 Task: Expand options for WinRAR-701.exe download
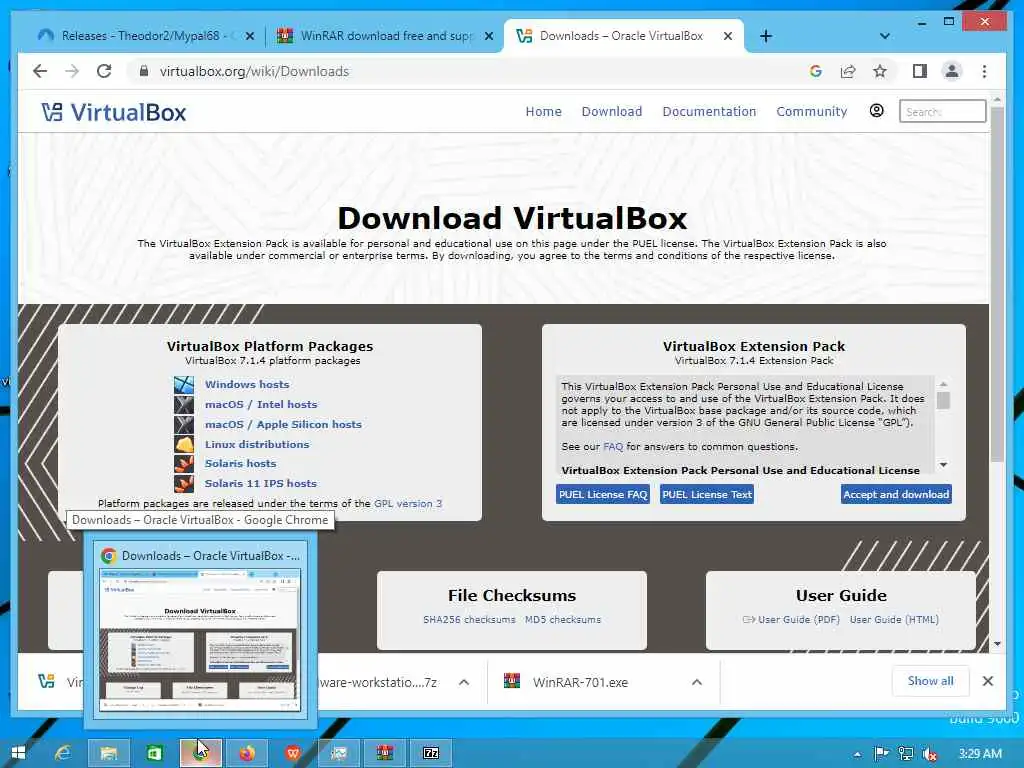[x=697, y=682]
